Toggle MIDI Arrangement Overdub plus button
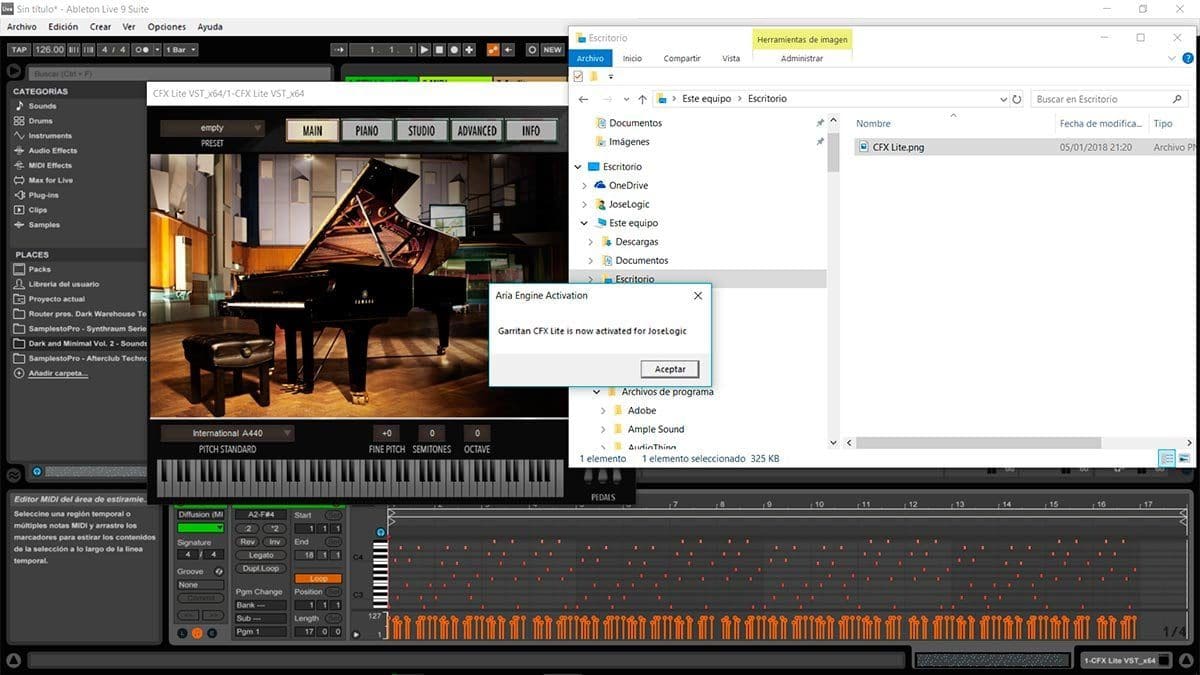1200x675 pixels. (471, 49)
